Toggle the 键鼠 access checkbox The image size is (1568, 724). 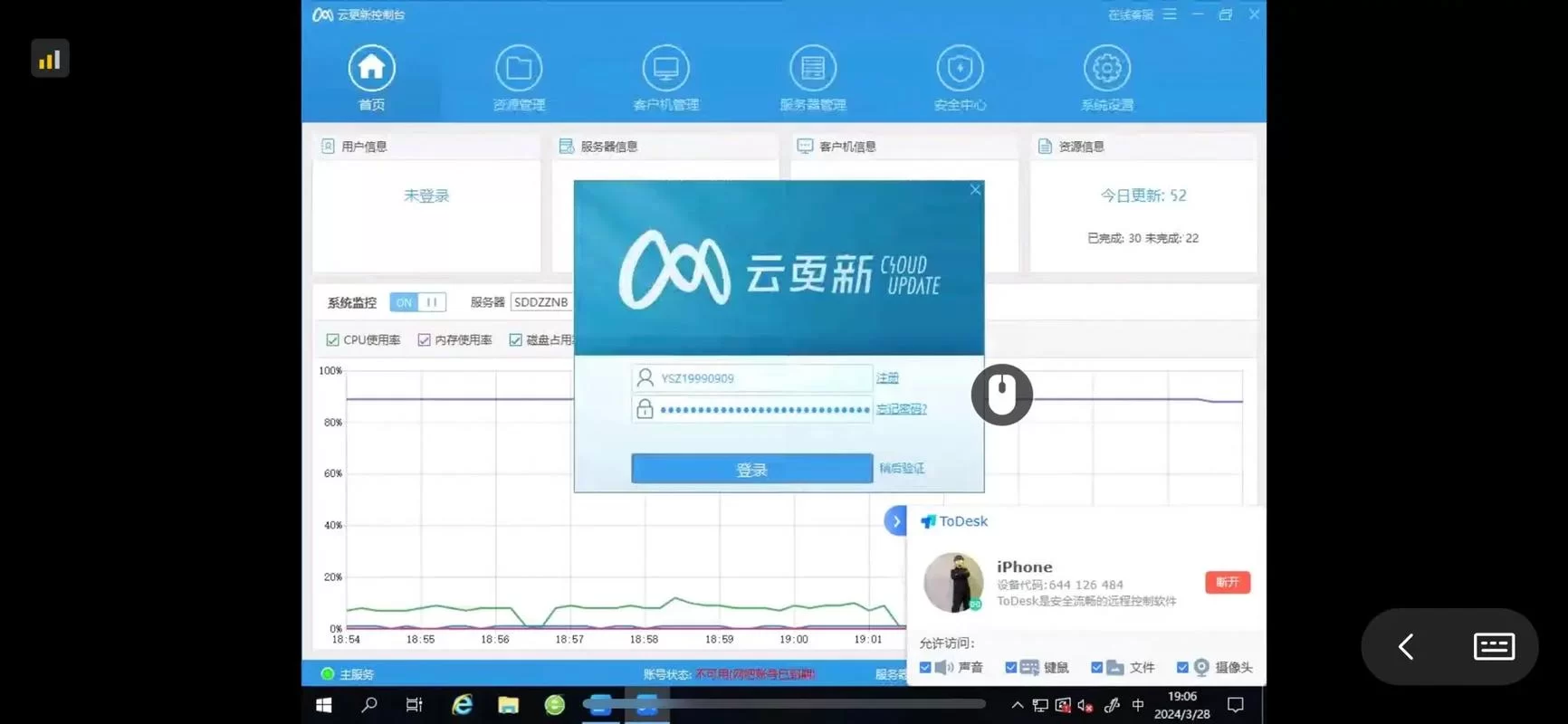click(x=1010, y=667)
